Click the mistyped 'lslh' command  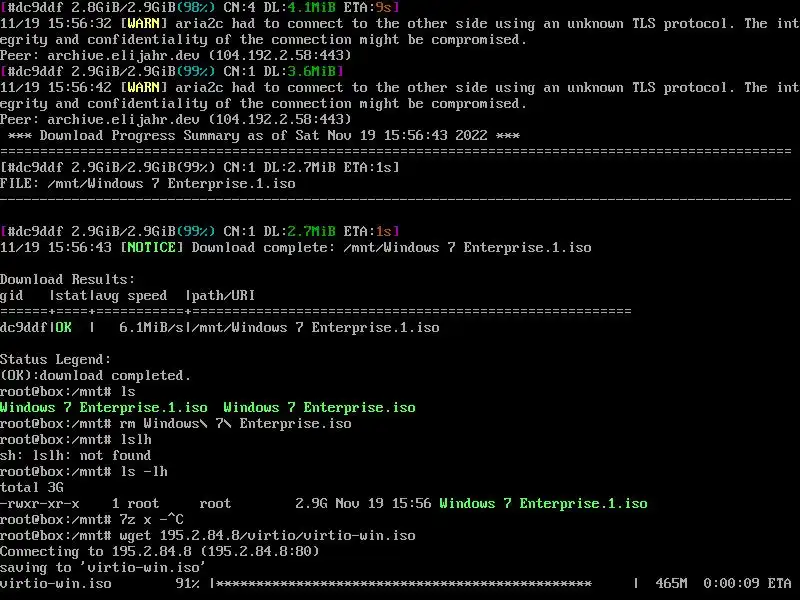[x=136, y=439]
